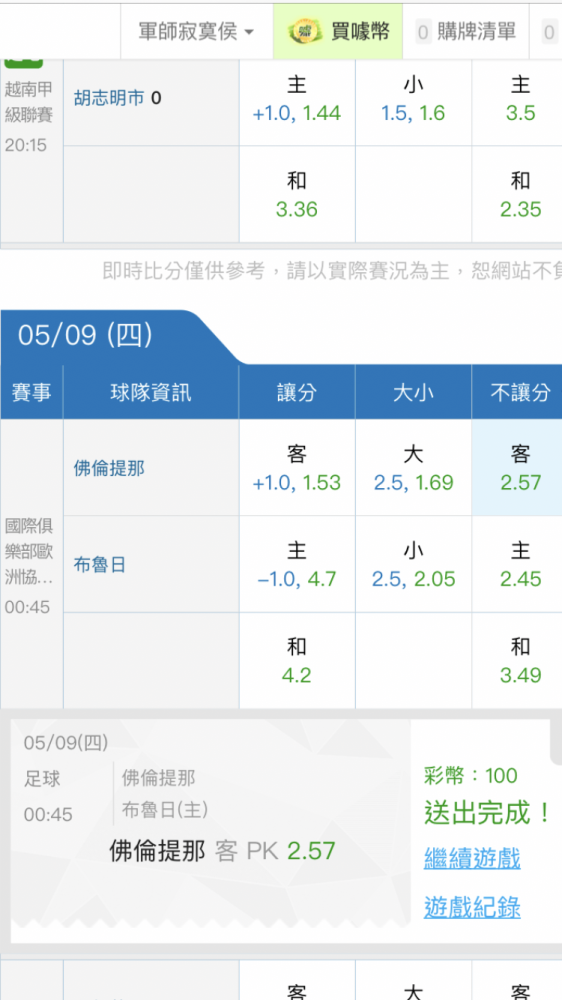
Task: Pick 布魯日 home handicap -1.0, 4.7
Action: 297,564
